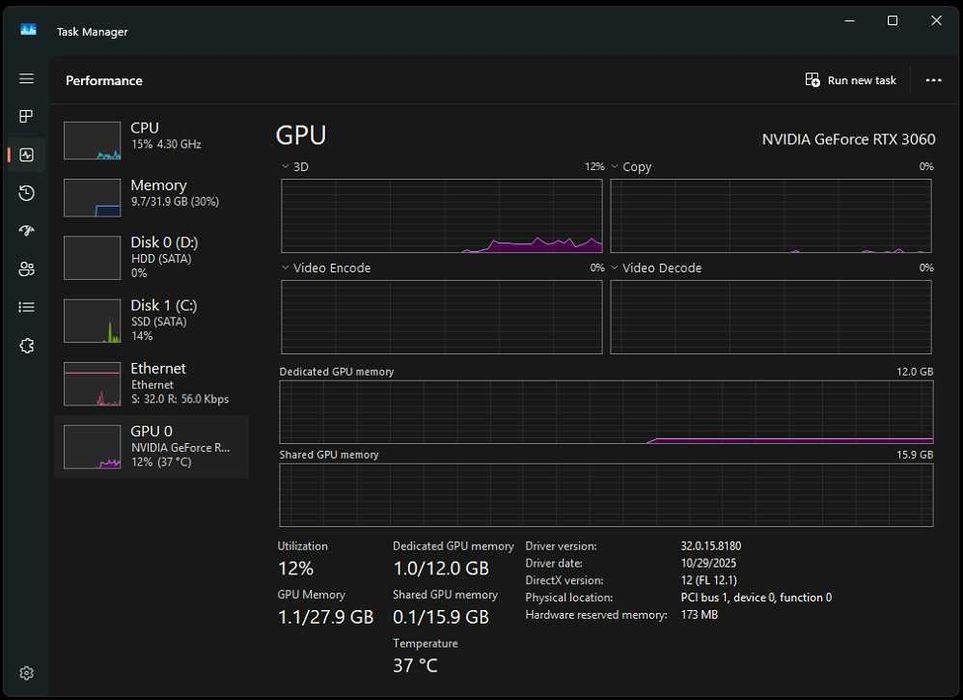Select the Ethernet mini graph thumbnail
This screenshot has height=700, width=963.
(x=92, y=384)
